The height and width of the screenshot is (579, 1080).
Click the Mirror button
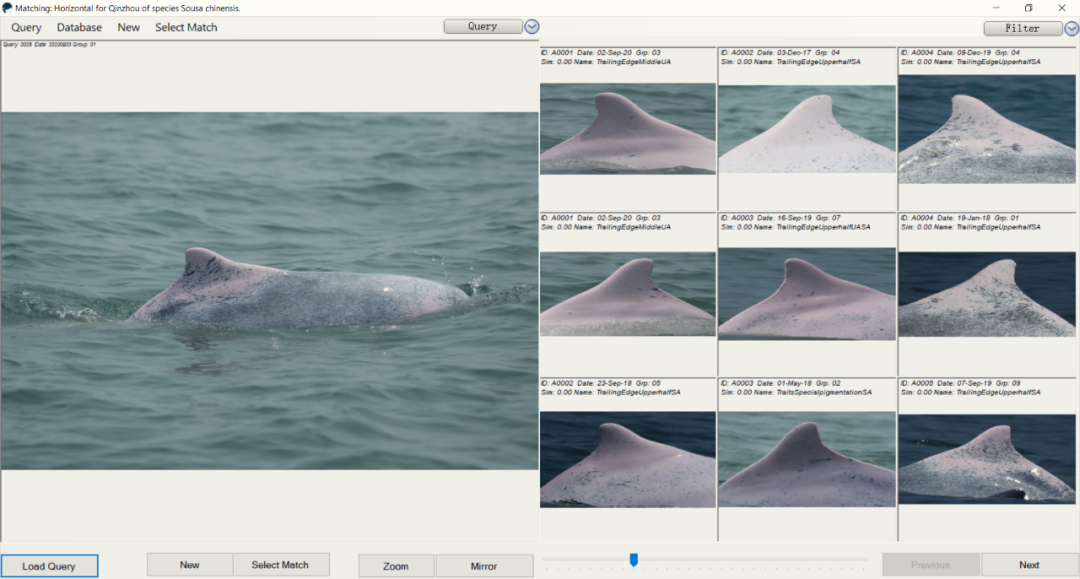[484, 566]
